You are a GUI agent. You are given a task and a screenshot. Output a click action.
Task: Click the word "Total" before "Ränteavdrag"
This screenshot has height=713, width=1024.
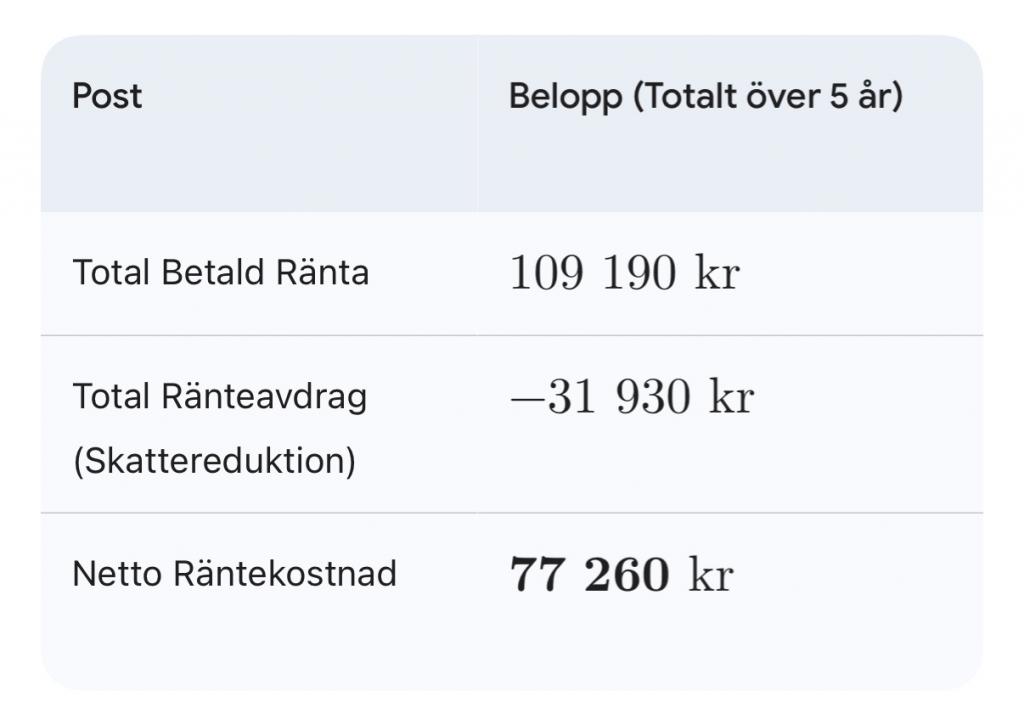[111, 397]
